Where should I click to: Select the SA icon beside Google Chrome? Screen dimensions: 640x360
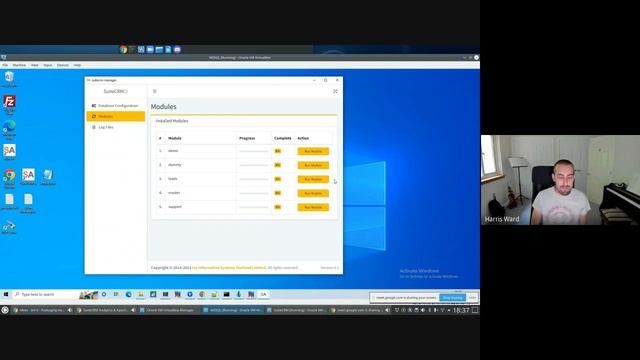pyautogui.click(x=28, y=177)
